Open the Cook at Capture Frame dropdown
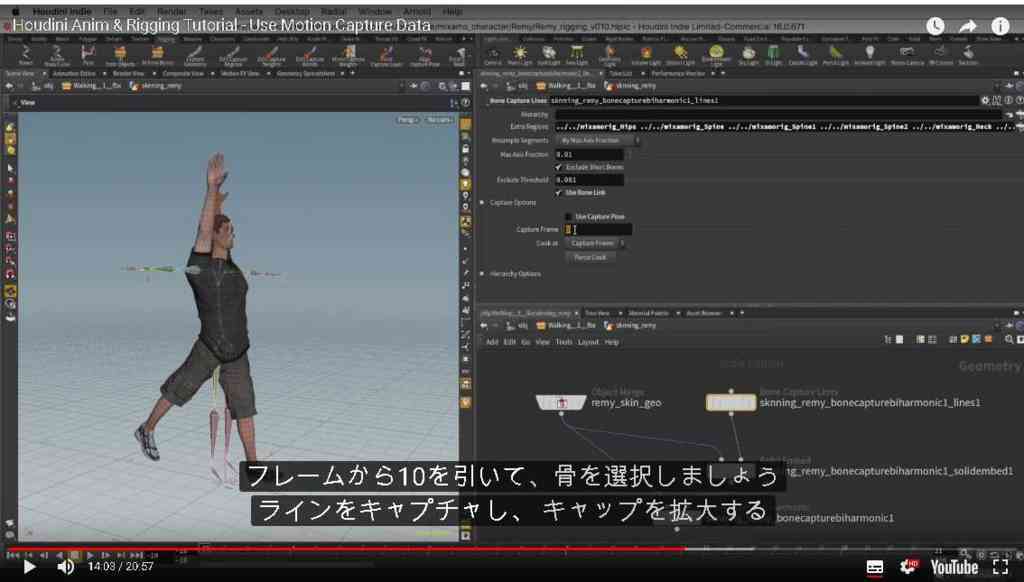 [x=595, y=243]
